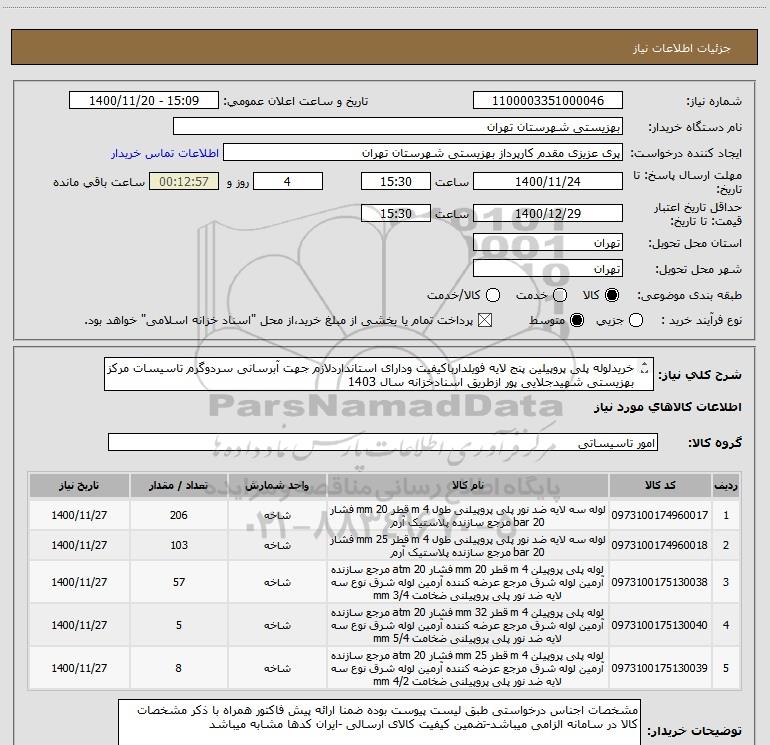Screen dimensions: 770x745
Task: Click the reply deadline date 1400/11/24
Action: click(548, 181)
